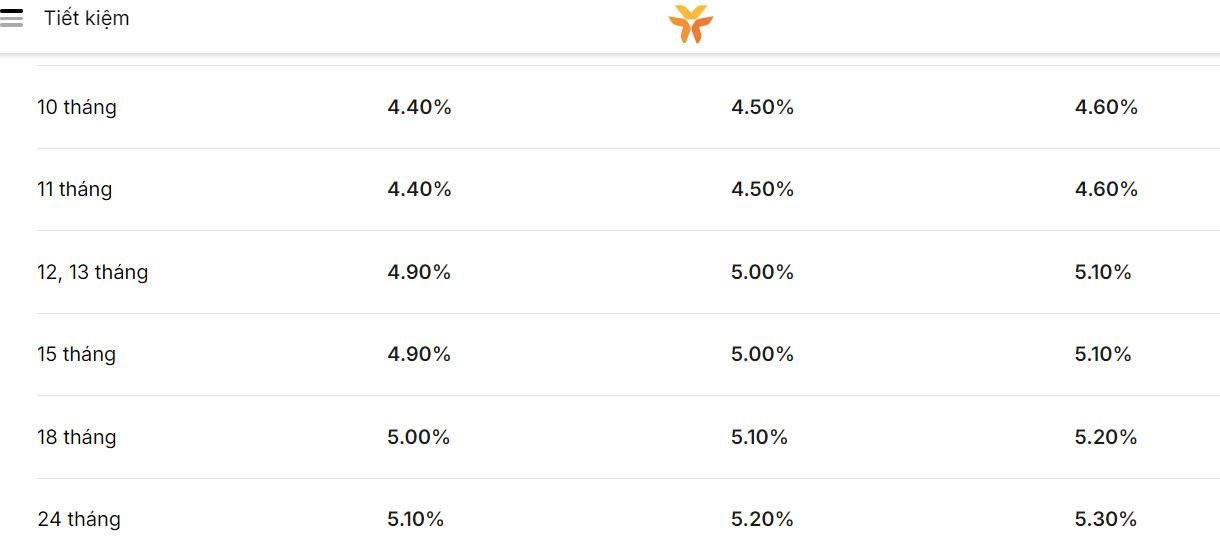Click the 4.50% rate for 11 tháng

[x=763, y=189]
